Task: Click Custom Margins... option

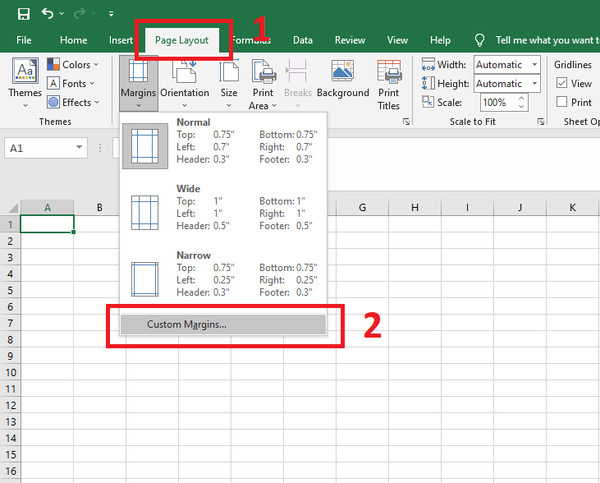Action: click(x=223, y=324)
